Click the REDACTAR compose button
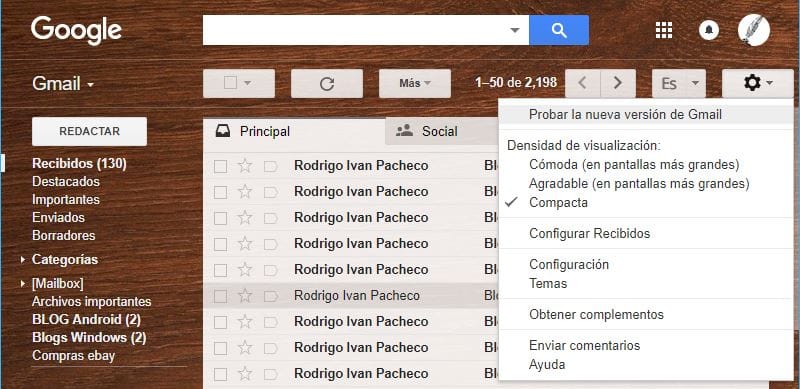The width and height of the screenshot is (800, 389). [89, 131]
